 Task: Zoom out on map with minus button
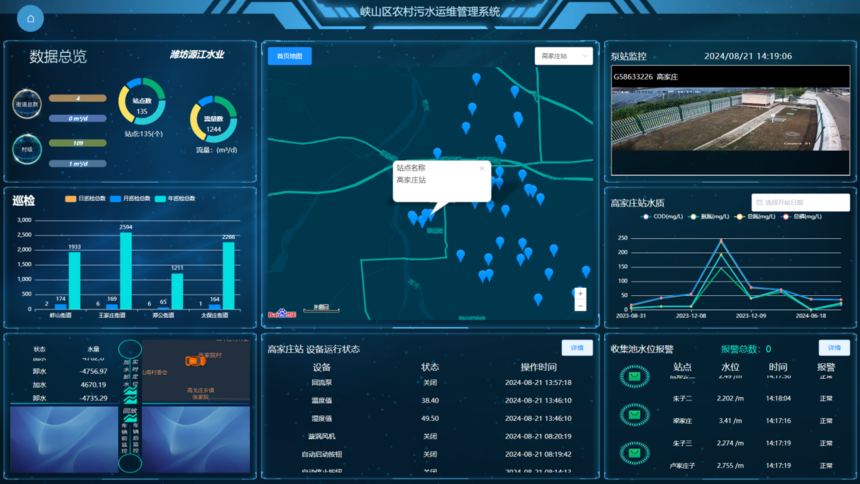(580, 306)
